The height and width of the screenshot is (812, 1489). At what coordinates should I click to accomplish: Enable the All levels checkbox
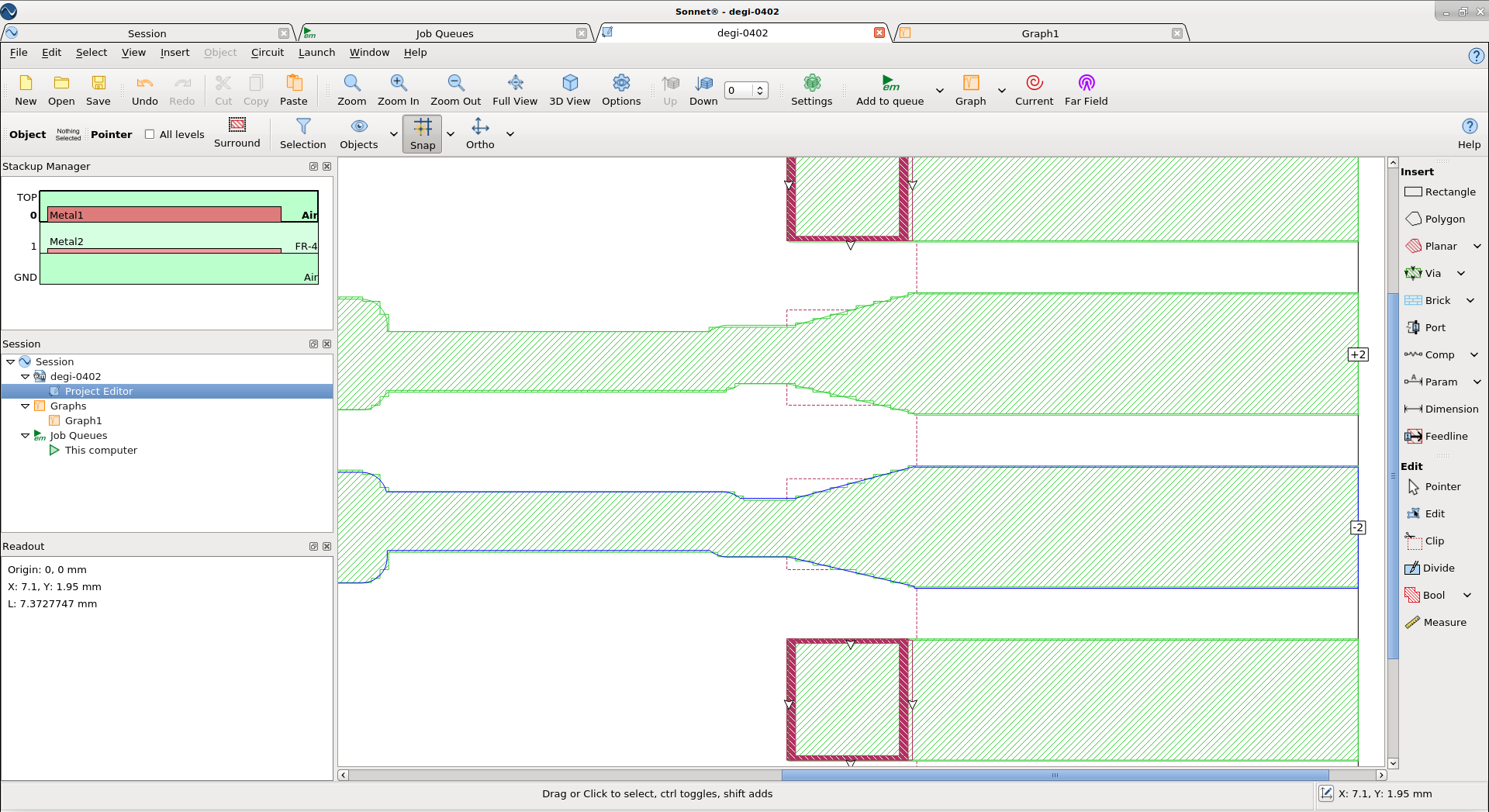coord(150,134)
